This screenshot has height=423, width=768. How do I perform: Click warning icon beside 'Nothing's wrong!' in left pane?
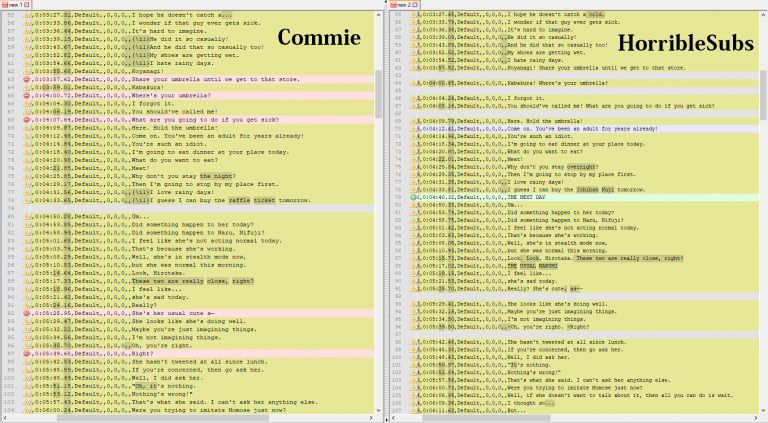click(x=26, y=394)
